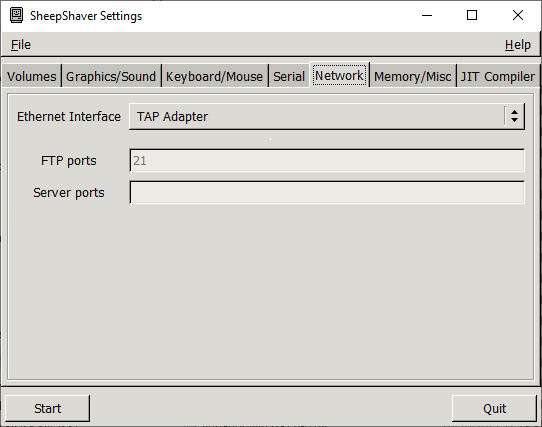Open the File menu

(x=21, y=45)
